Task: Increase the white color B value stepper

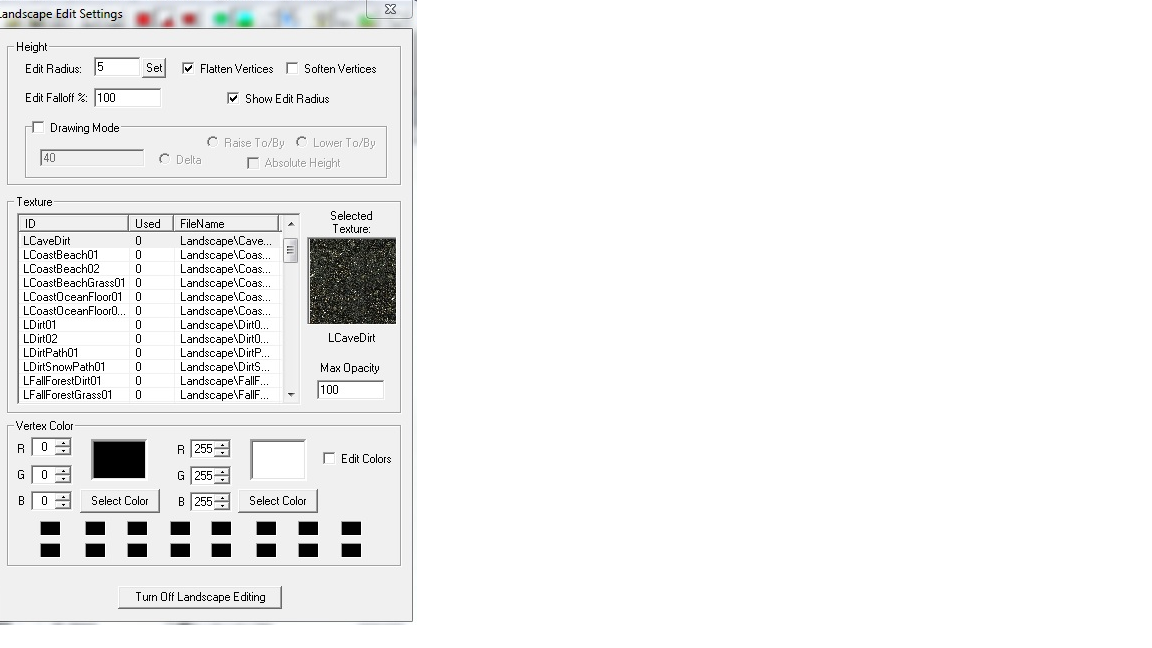Action: point(223,497)
